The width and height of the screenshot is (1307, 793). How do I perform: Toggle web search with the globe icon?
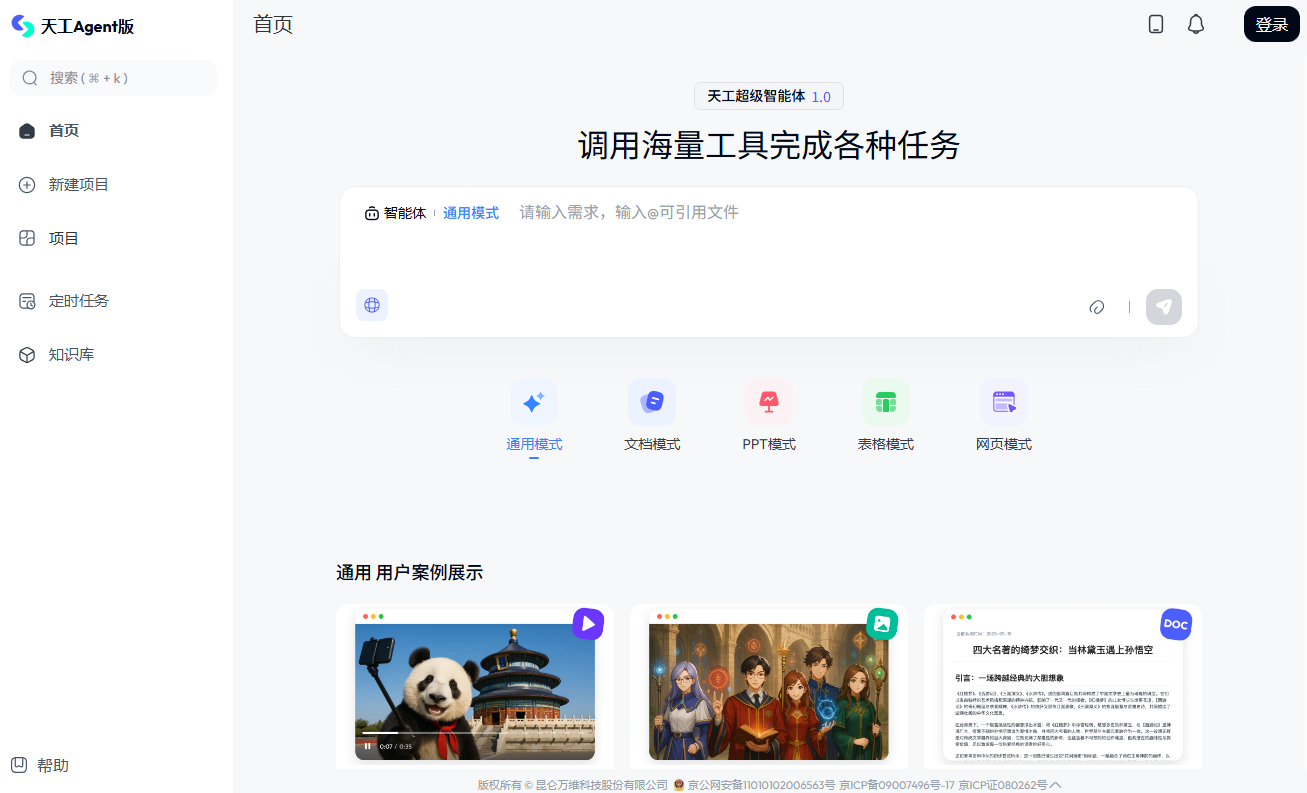[372, 305]
